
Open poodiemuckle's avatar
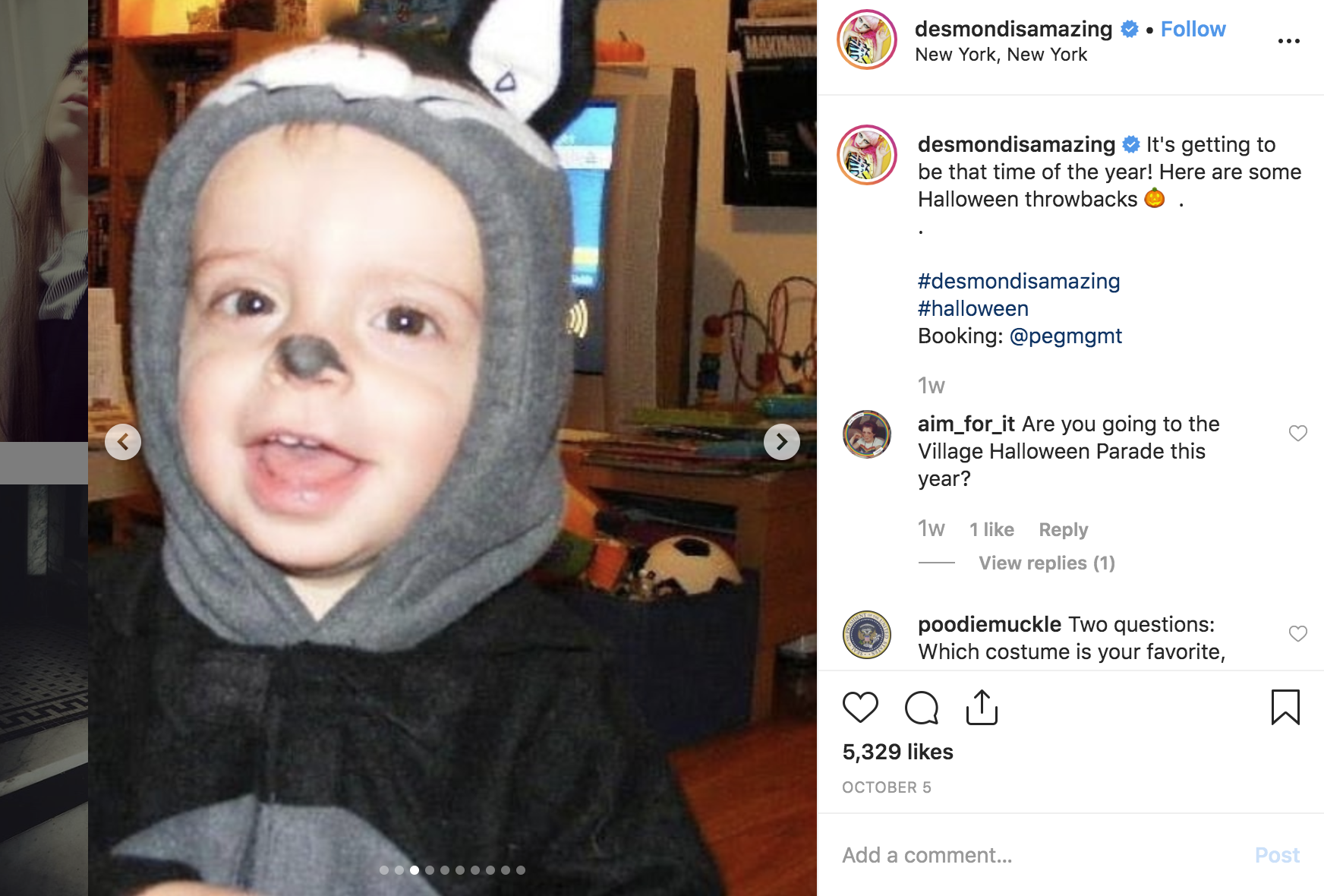867,635
